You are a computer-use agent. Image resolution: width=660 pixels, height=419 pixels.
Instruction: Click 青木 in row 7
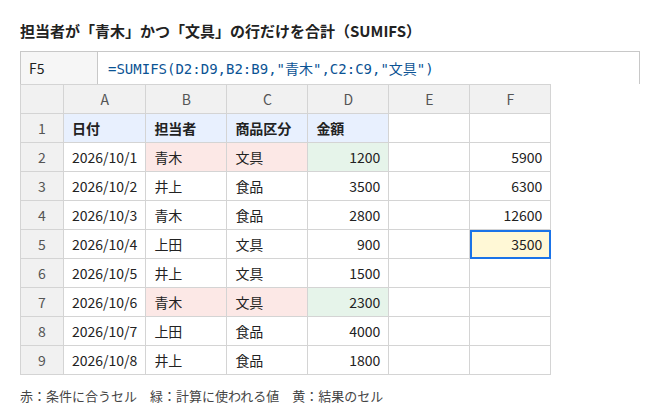(x=186, y=303)
